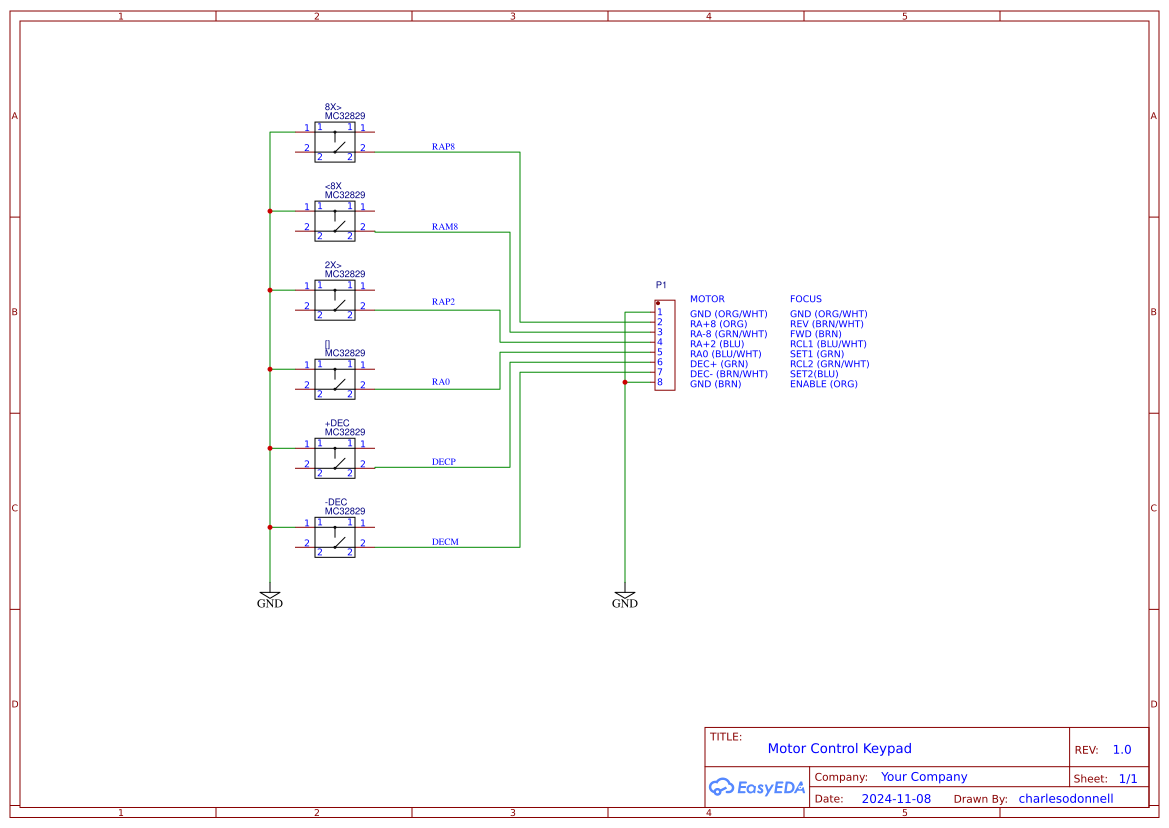Select the DECM wire label
This screenshot has width=1169, height=828.
click(444, 543)
